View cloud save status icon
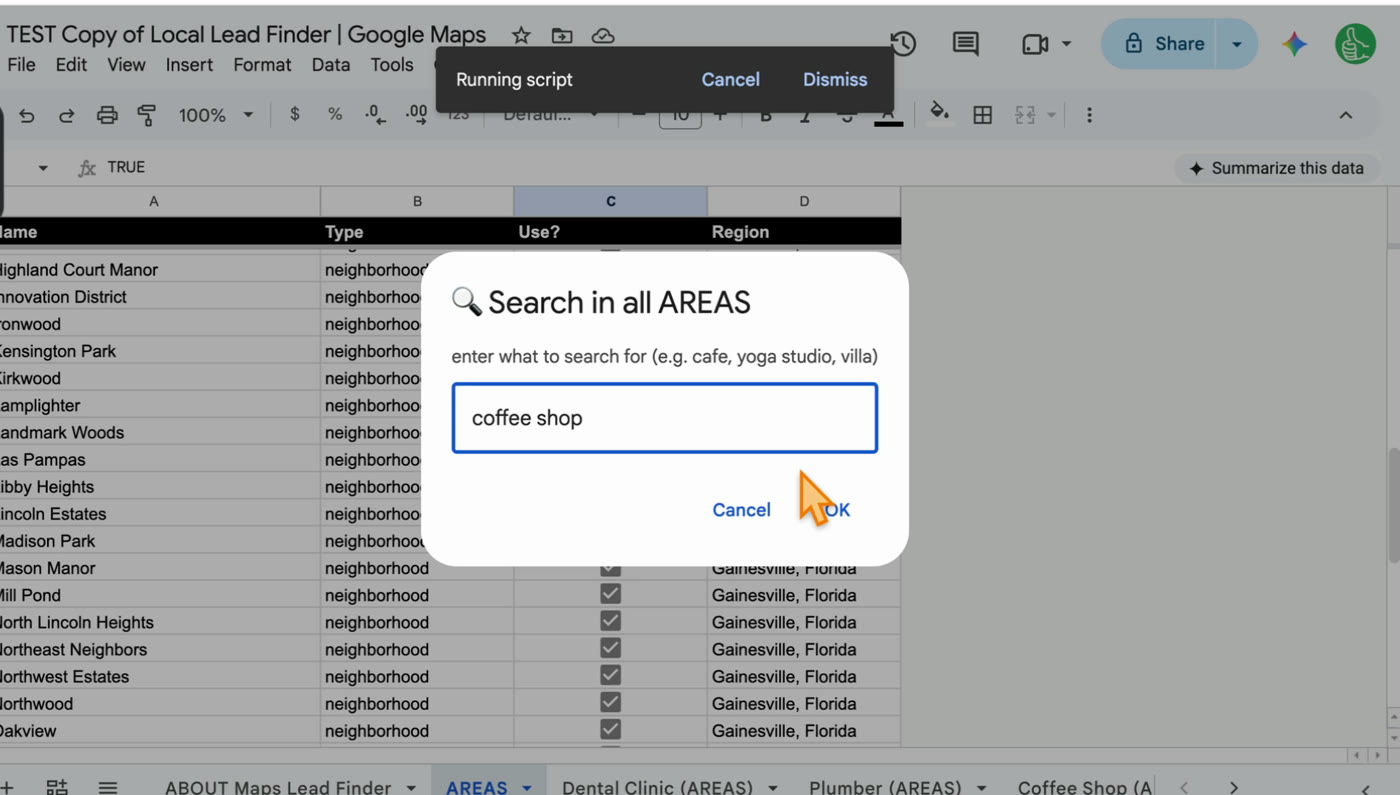 tap(603, 36)
